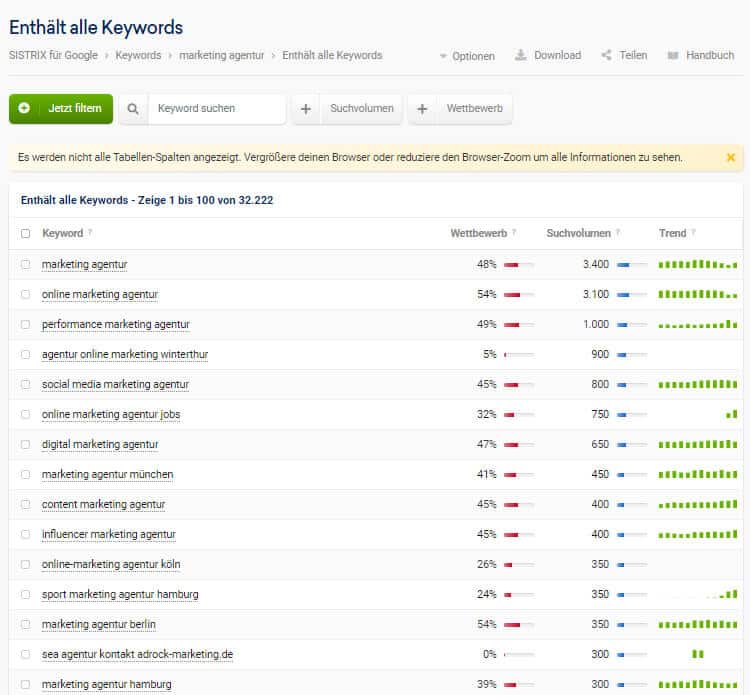Check the marketing agentur münchen row
Image resolution: width=750 pixels, height=695 pixels.
[25, 474]
